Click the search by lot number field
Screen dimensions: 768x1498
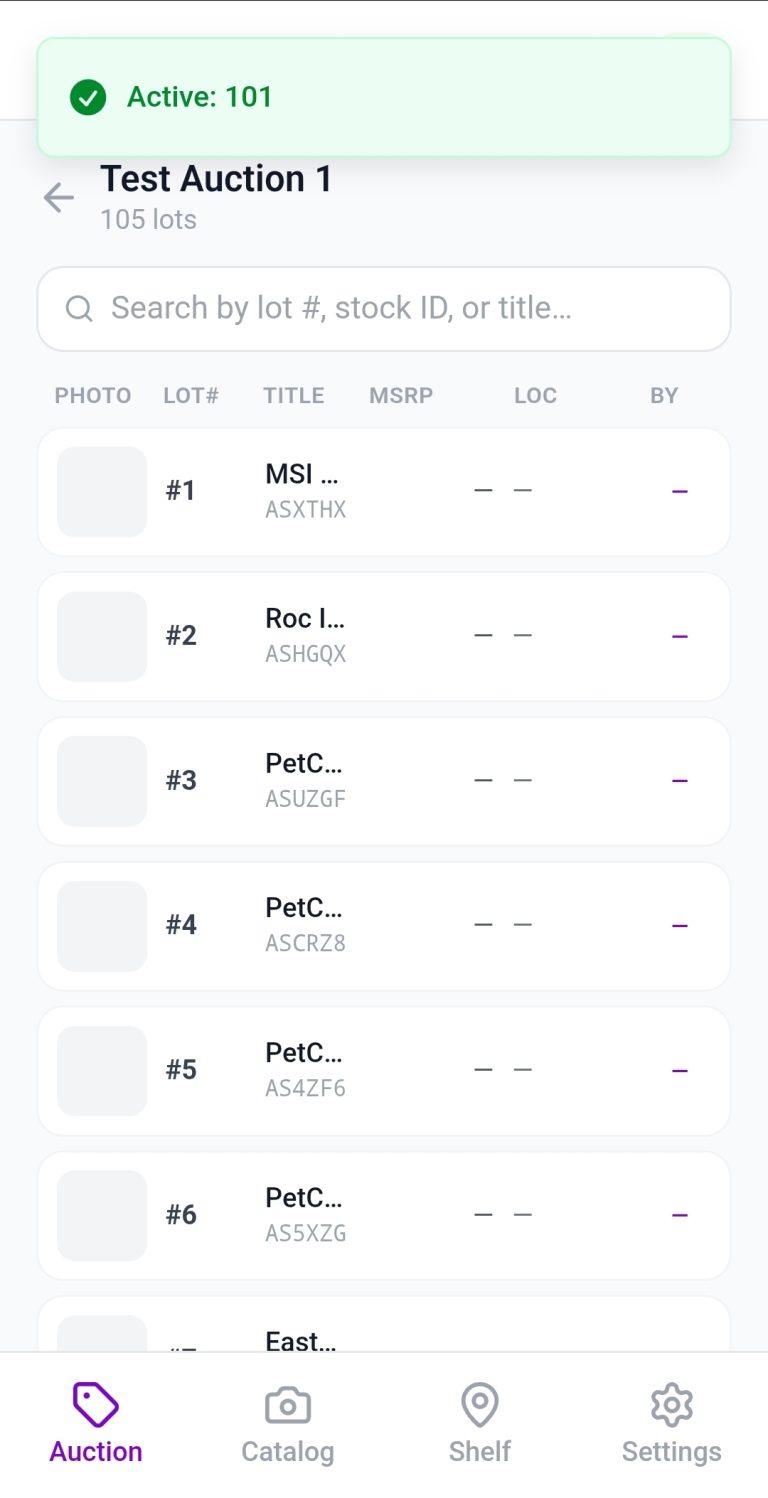pyautogui.click(x=383, y=308)
